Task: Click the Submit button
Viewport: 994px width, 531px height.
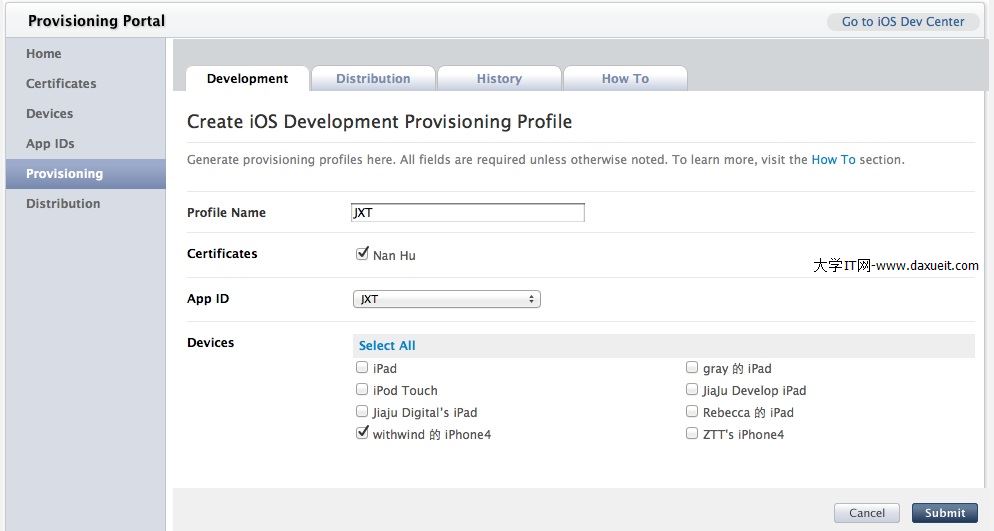Action: pyautogui.click(x=944, y=513)
